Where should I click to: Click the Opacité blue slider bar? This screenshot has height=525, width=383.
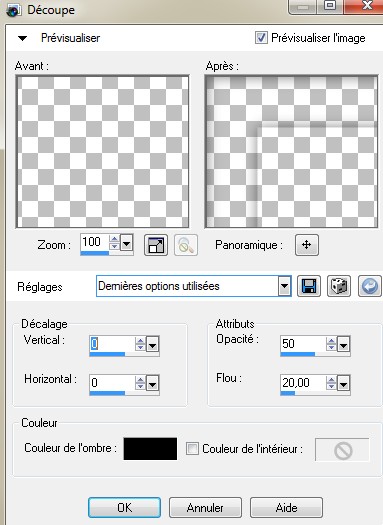pyautogui.click(x=298, y=354)
